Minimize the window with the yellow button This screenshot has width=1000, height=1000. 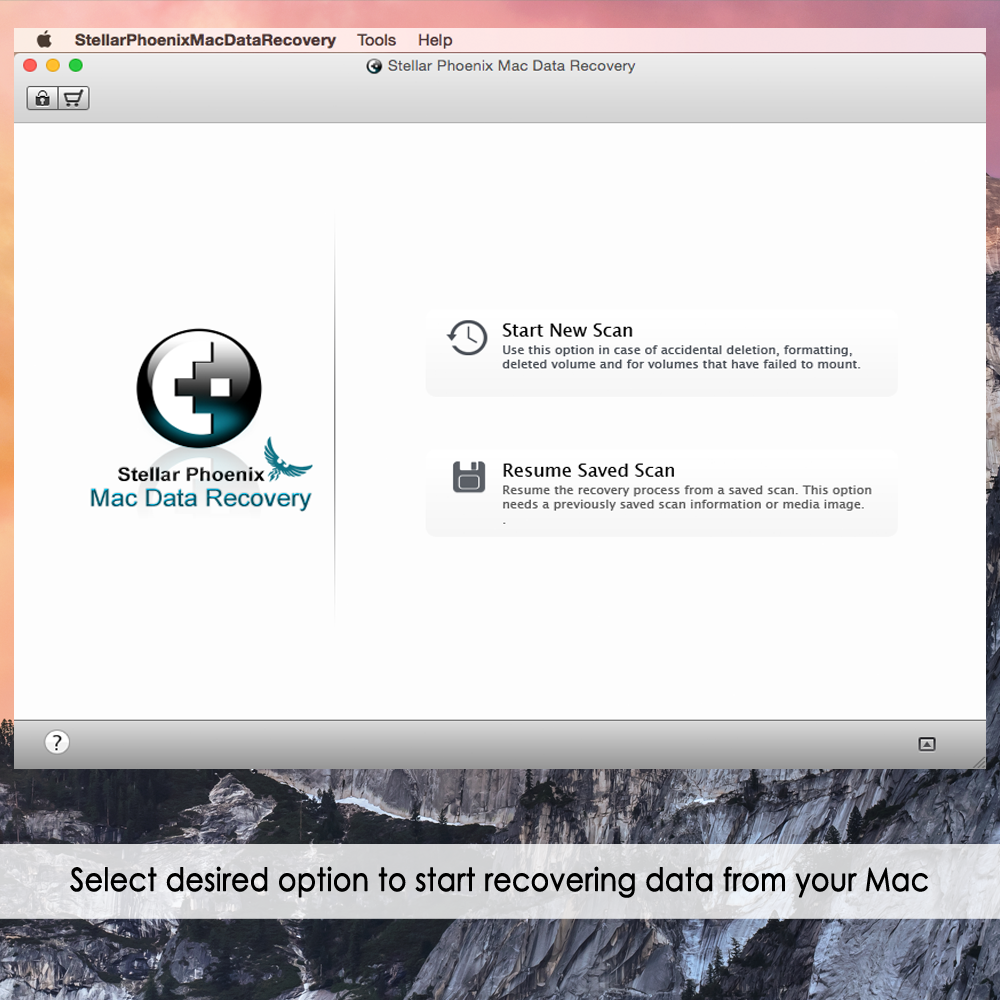tap(53, 66)
